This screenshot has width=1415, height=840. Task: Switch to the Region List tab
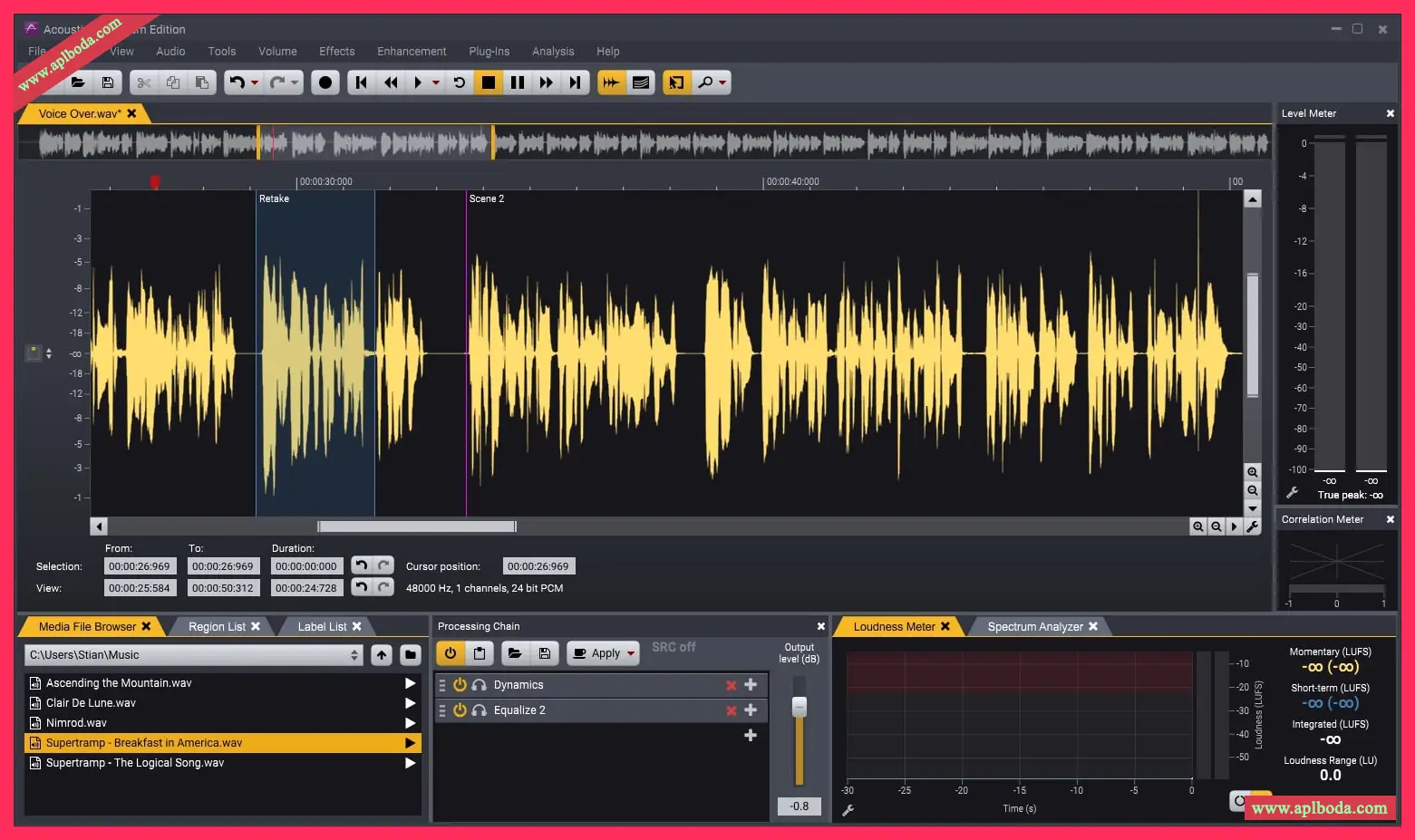tap(217, 626)
